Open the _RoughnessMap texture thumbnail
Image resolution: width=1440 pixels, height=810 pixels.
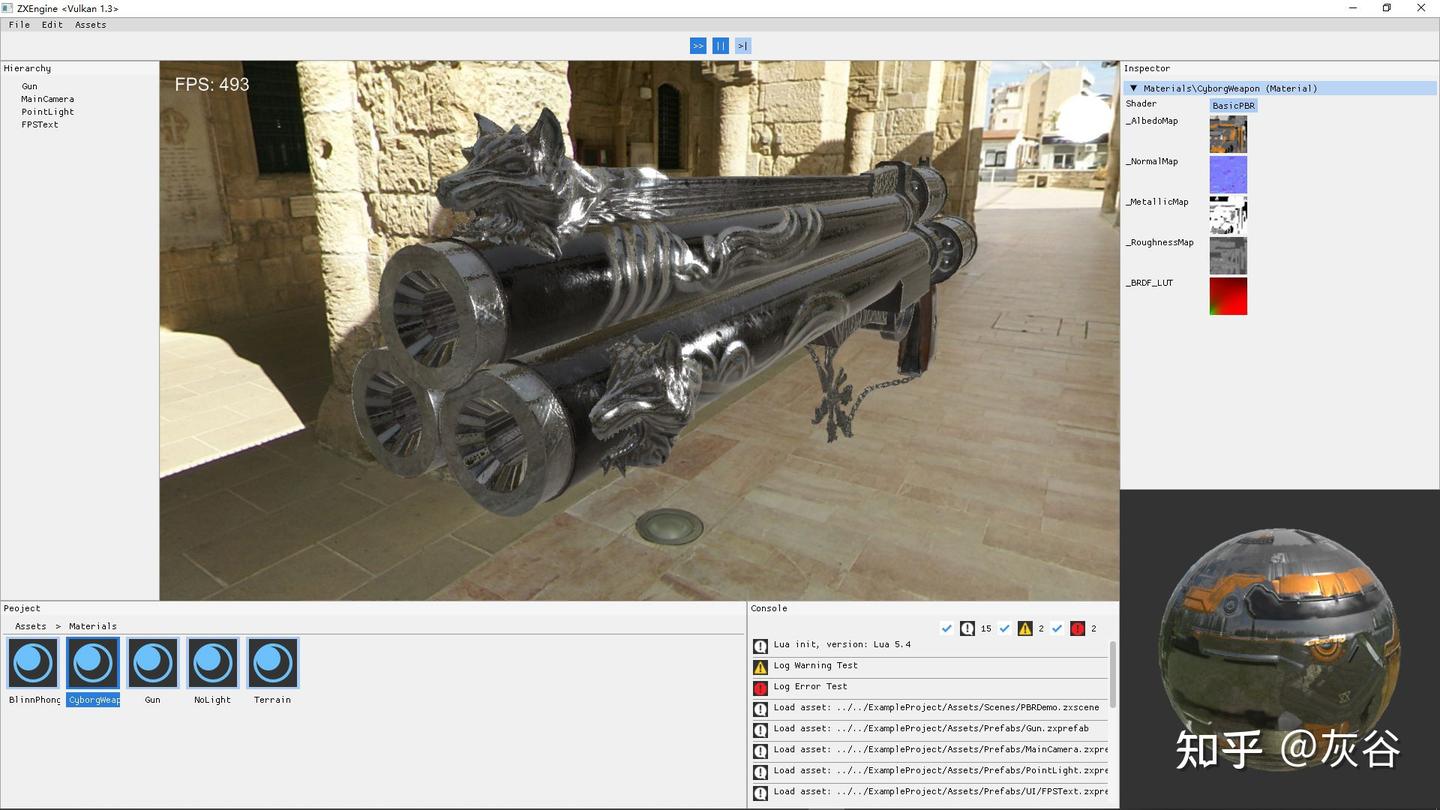tap(1228, 255)
